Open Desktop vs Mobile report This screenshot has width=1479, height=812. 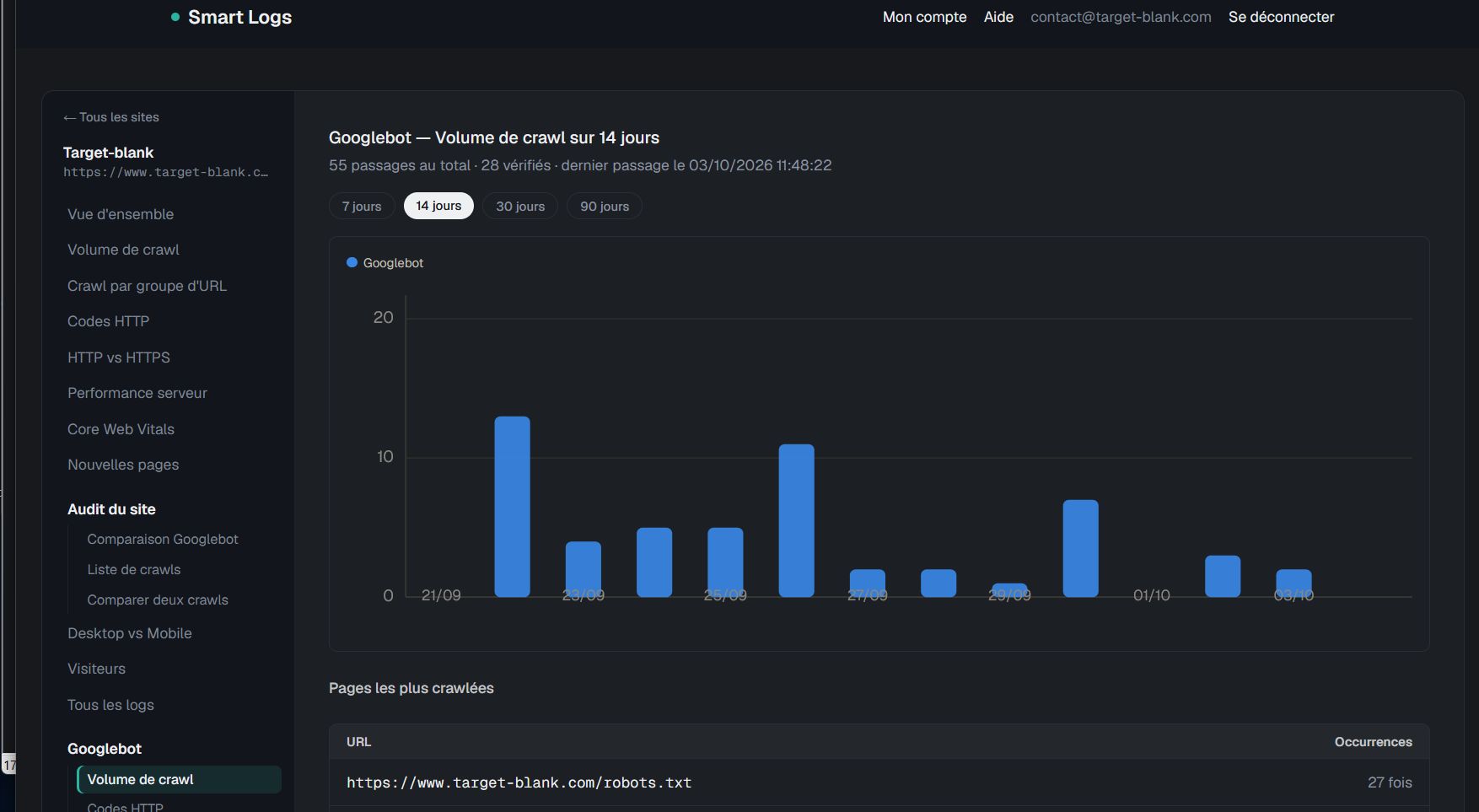coord(130,633)
